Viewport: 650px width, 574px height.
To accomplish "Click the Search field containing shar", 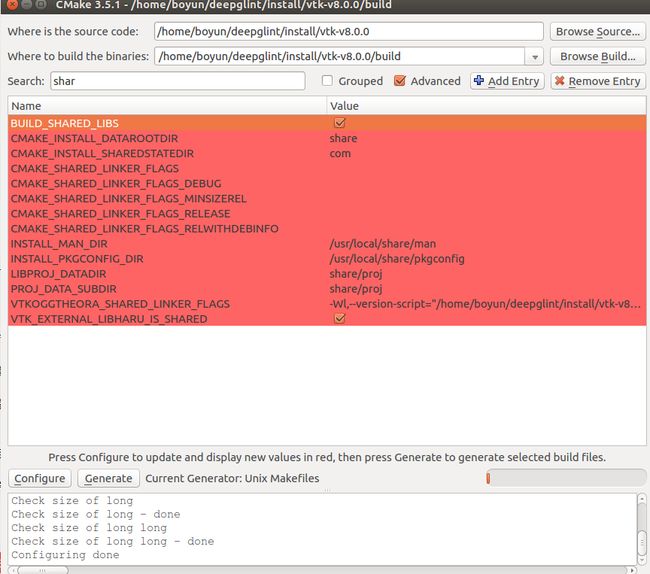I will point(178,81).
